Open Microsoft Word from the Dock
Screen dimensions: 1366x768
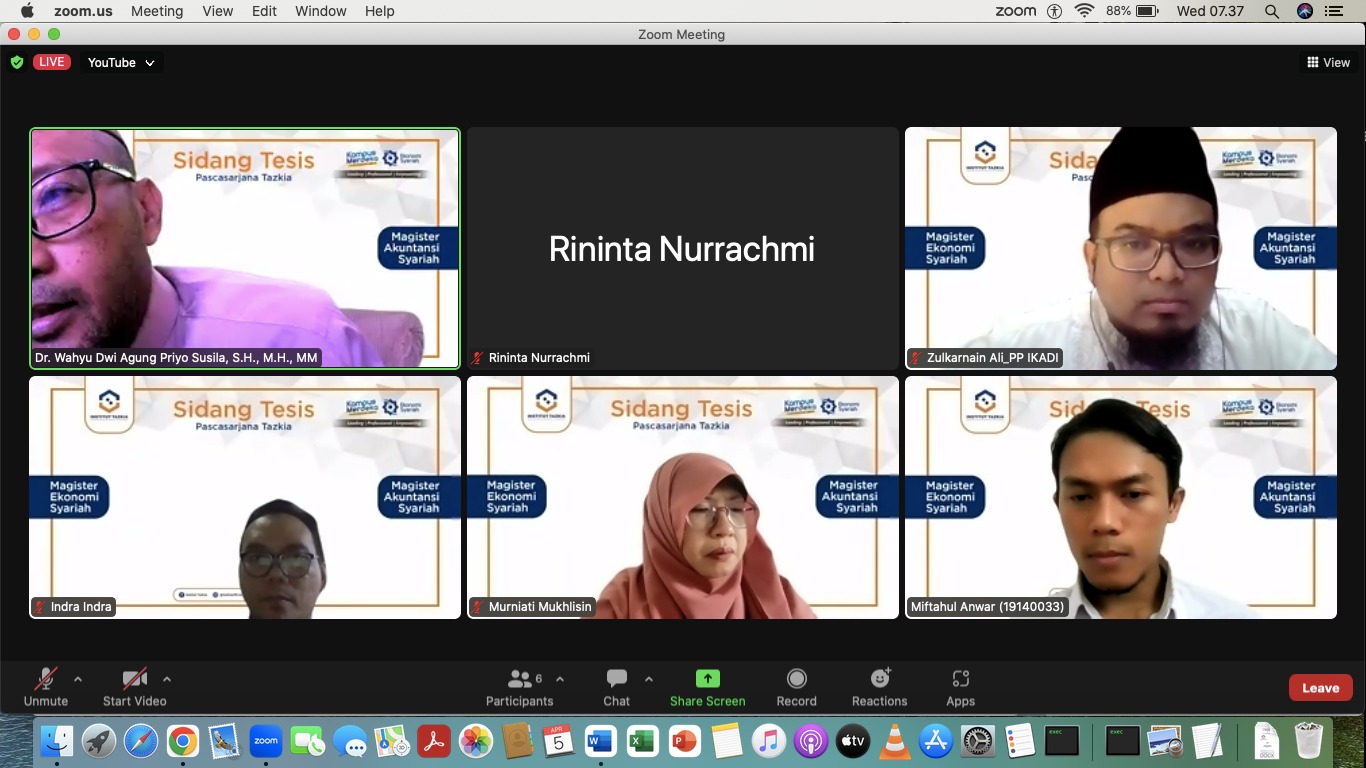point(600,741)
